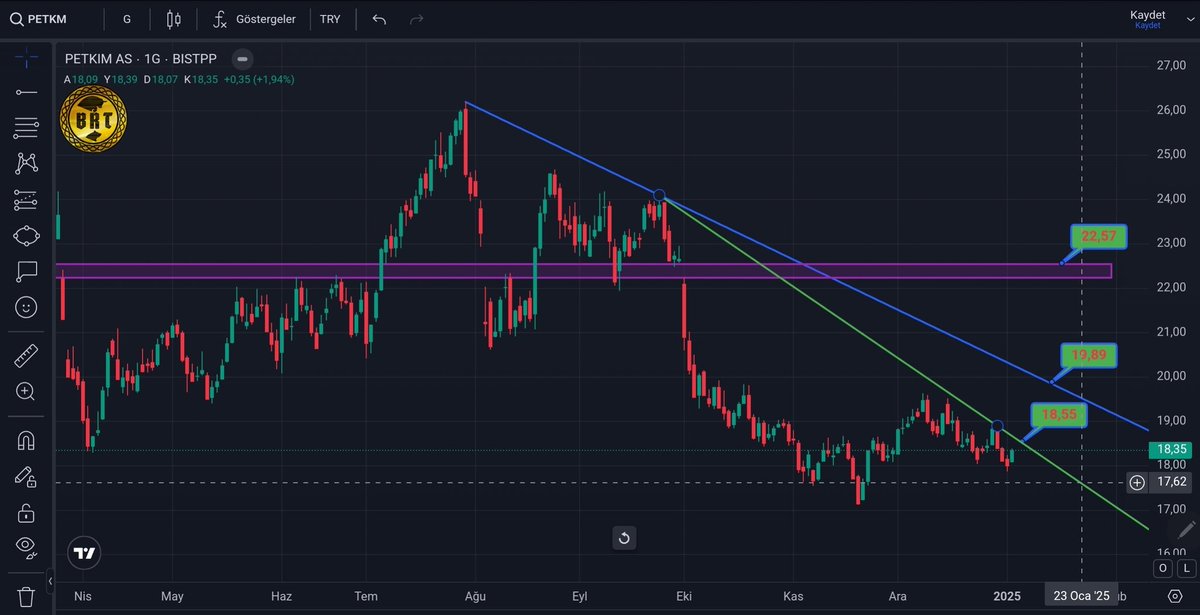Click the 17,62 crosshair price label
1200x615 pixels.
pos(1171,483)
